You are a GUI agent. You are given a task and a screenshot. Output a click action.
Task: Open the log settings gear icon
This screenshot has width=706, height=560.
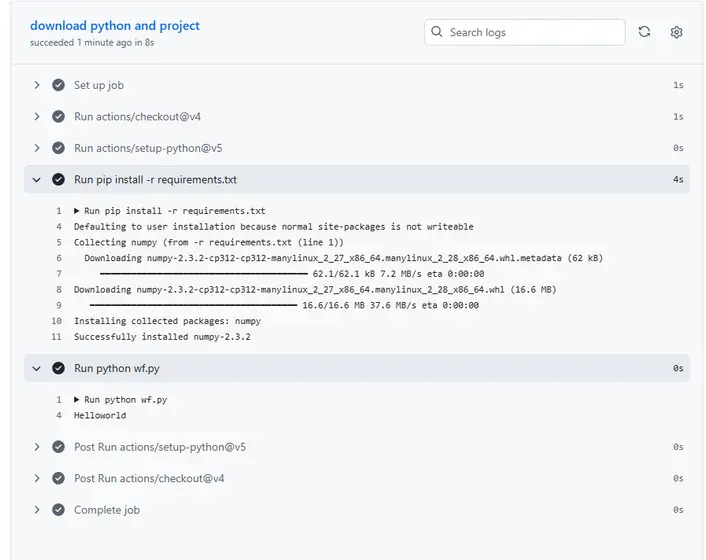pyautogui.click(x=677, y=32)
